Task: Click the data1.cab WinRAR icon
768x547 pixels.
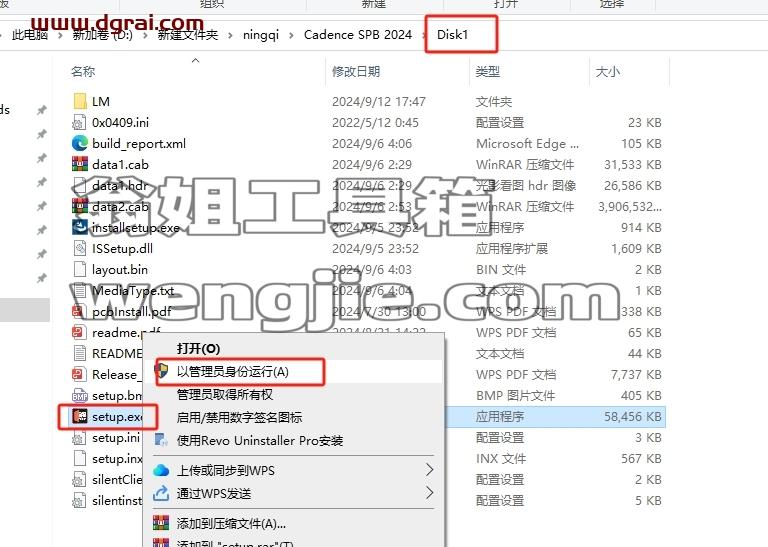Action: pyautogui.click(x=79, y=165)
